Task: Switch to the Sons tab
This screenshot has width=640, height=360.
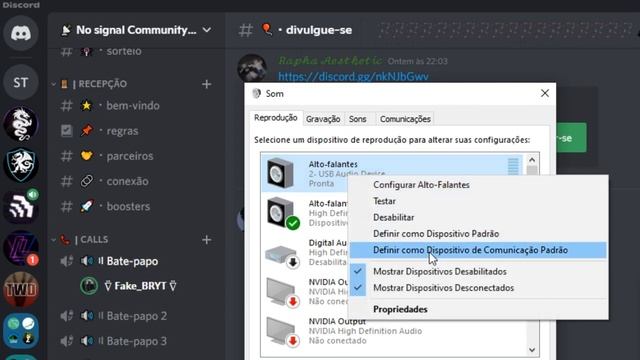Action: coord(358,119)
